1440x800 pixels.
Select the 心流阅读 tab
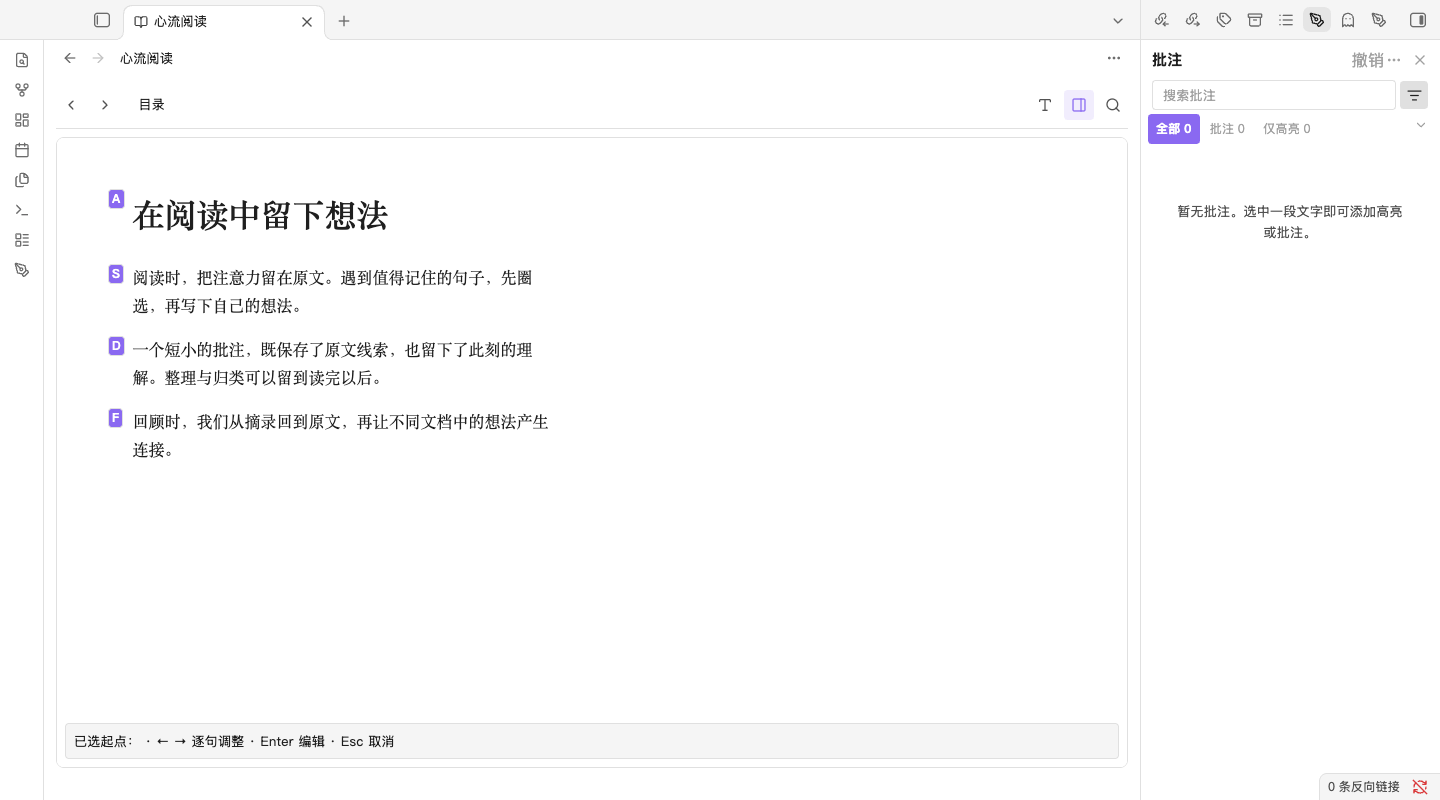(224, 21)
